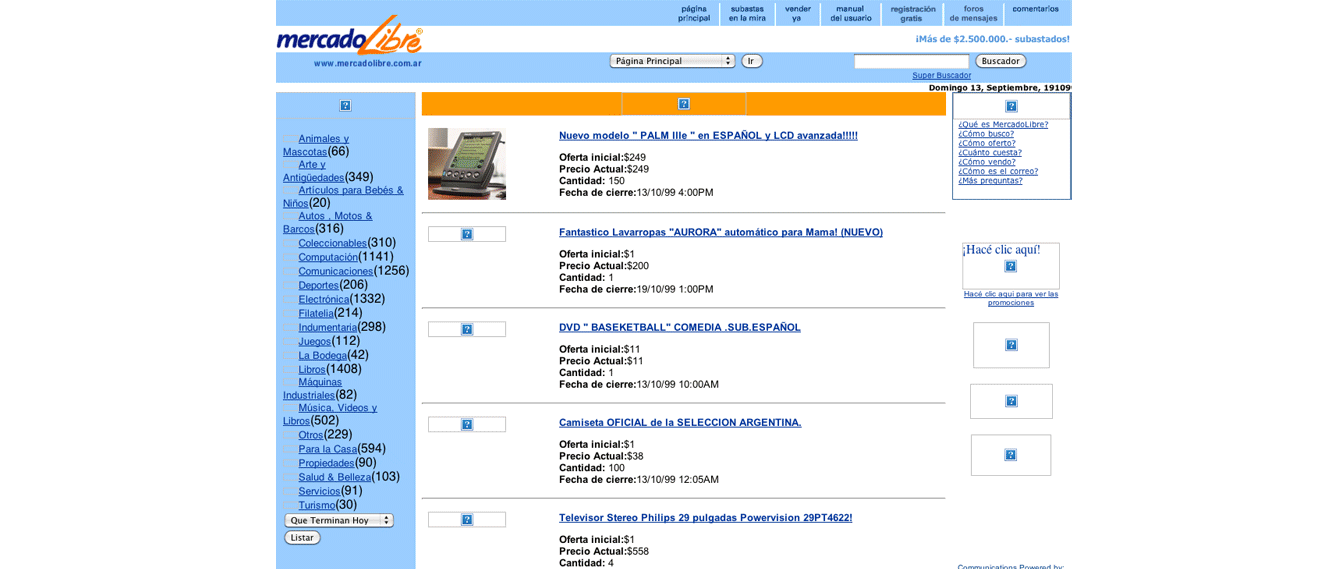This screenshot has width=1343, height=569.
Task: Go to subastas en la mira
Action: point(747,14)
